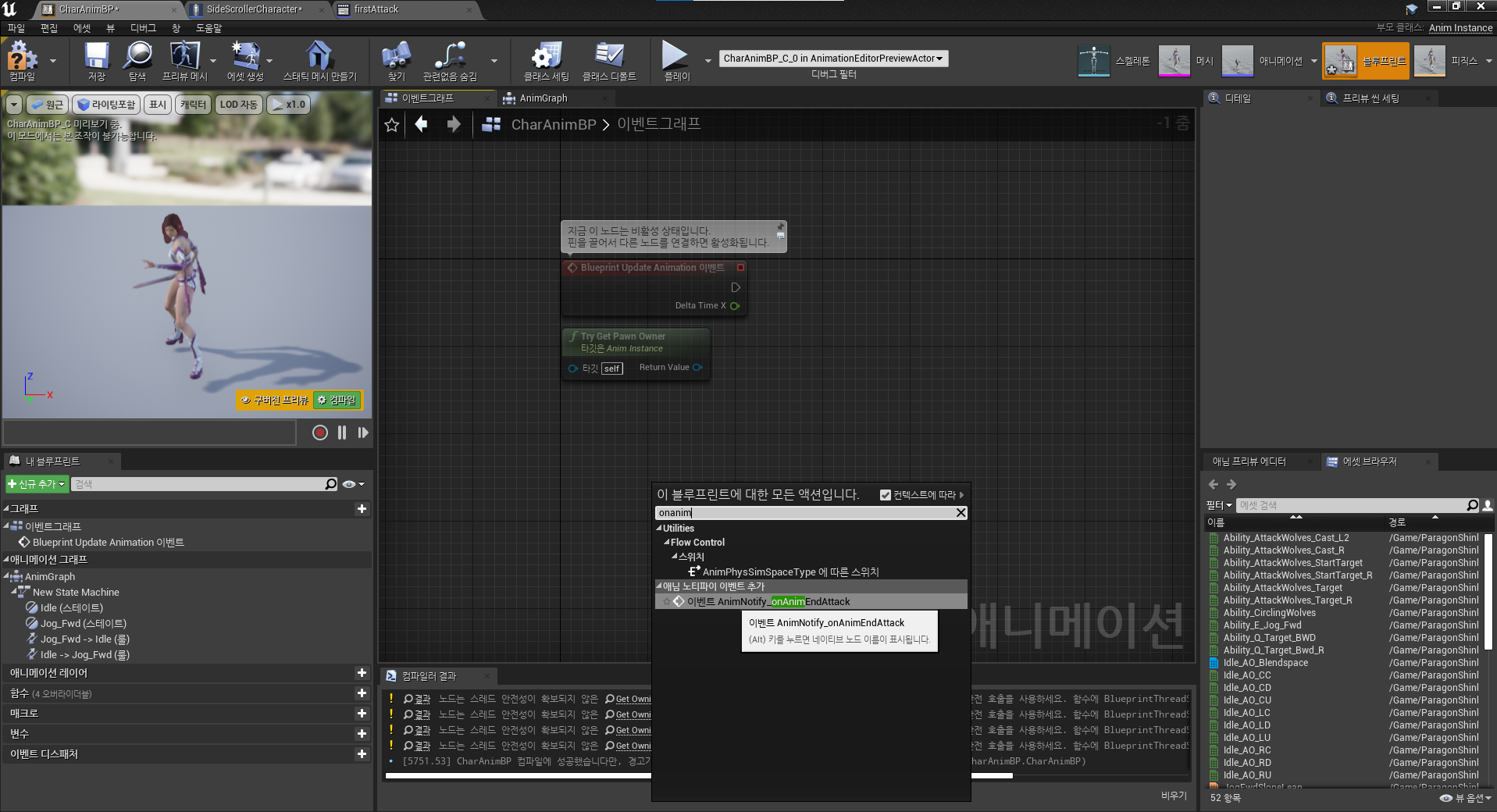The height and width of the screenshot is (812, 1497).
Task: Open the Debug (디버그) menu
Action: [x=143, y=28]
